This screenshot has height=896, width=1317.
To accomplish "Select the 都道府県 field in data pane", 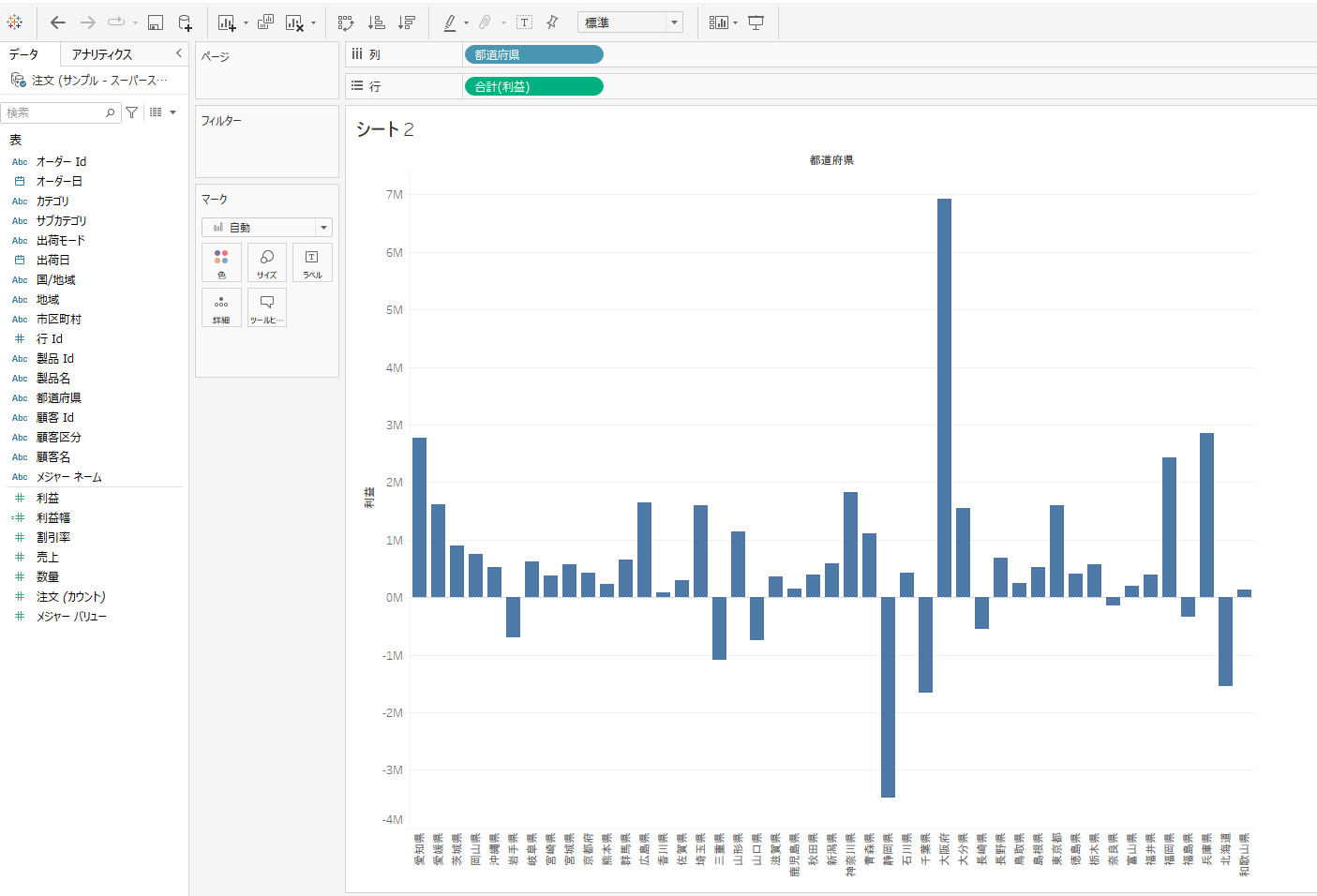I will click(58, 398).
